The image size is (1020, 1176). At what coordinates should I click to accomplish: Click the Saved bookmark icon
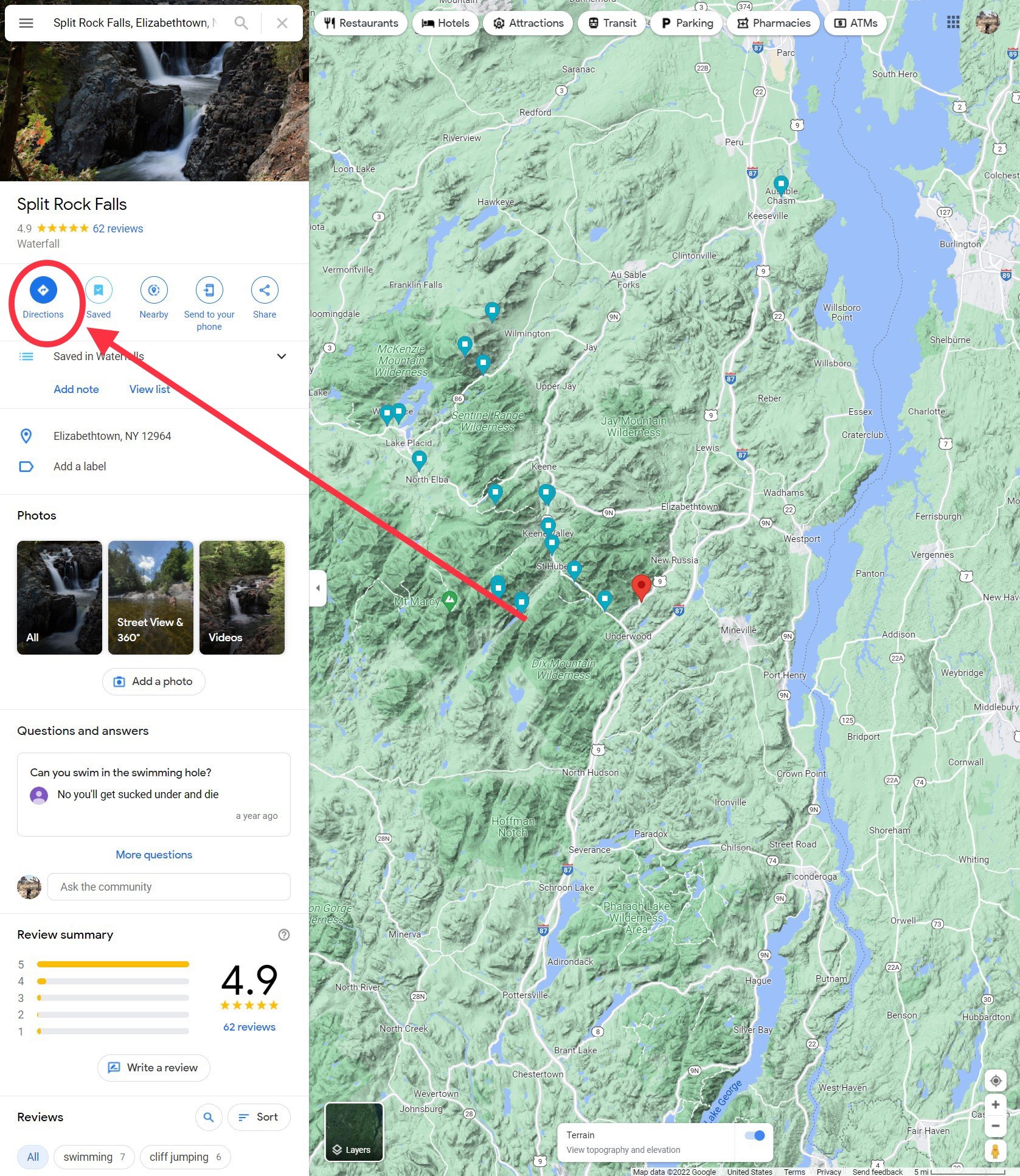click(99, 290)
